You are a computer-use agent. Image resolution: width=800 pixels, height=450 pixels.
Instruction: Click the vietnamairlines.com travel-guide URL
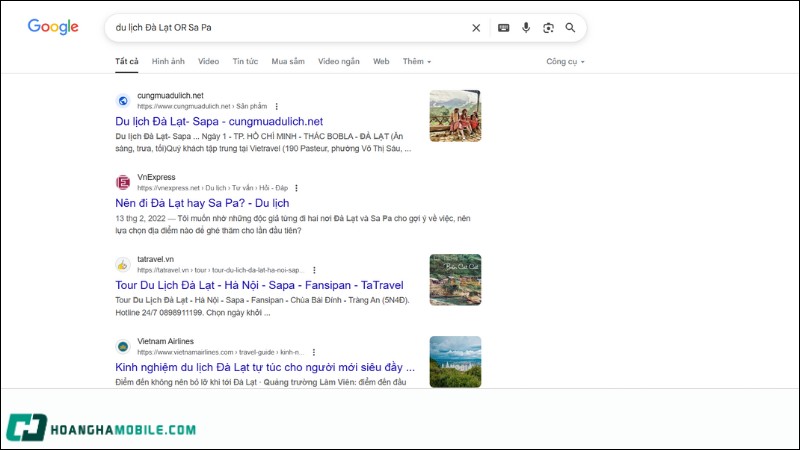[220, 352]
